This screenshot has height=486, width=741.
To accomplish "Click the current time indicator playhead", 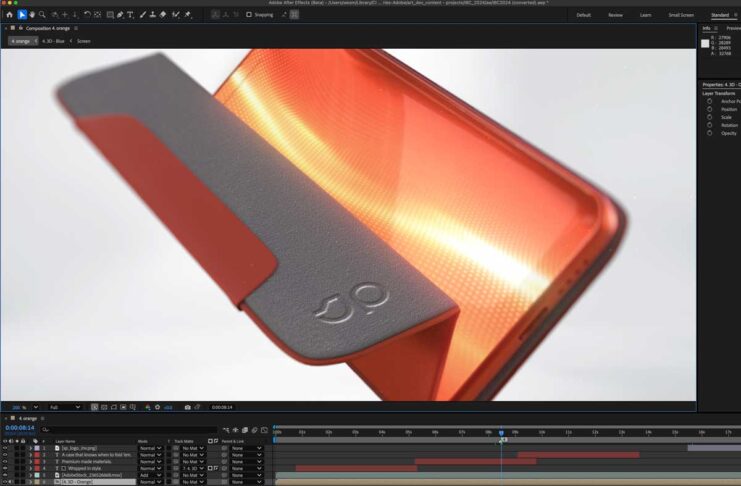I will [501, 433].
